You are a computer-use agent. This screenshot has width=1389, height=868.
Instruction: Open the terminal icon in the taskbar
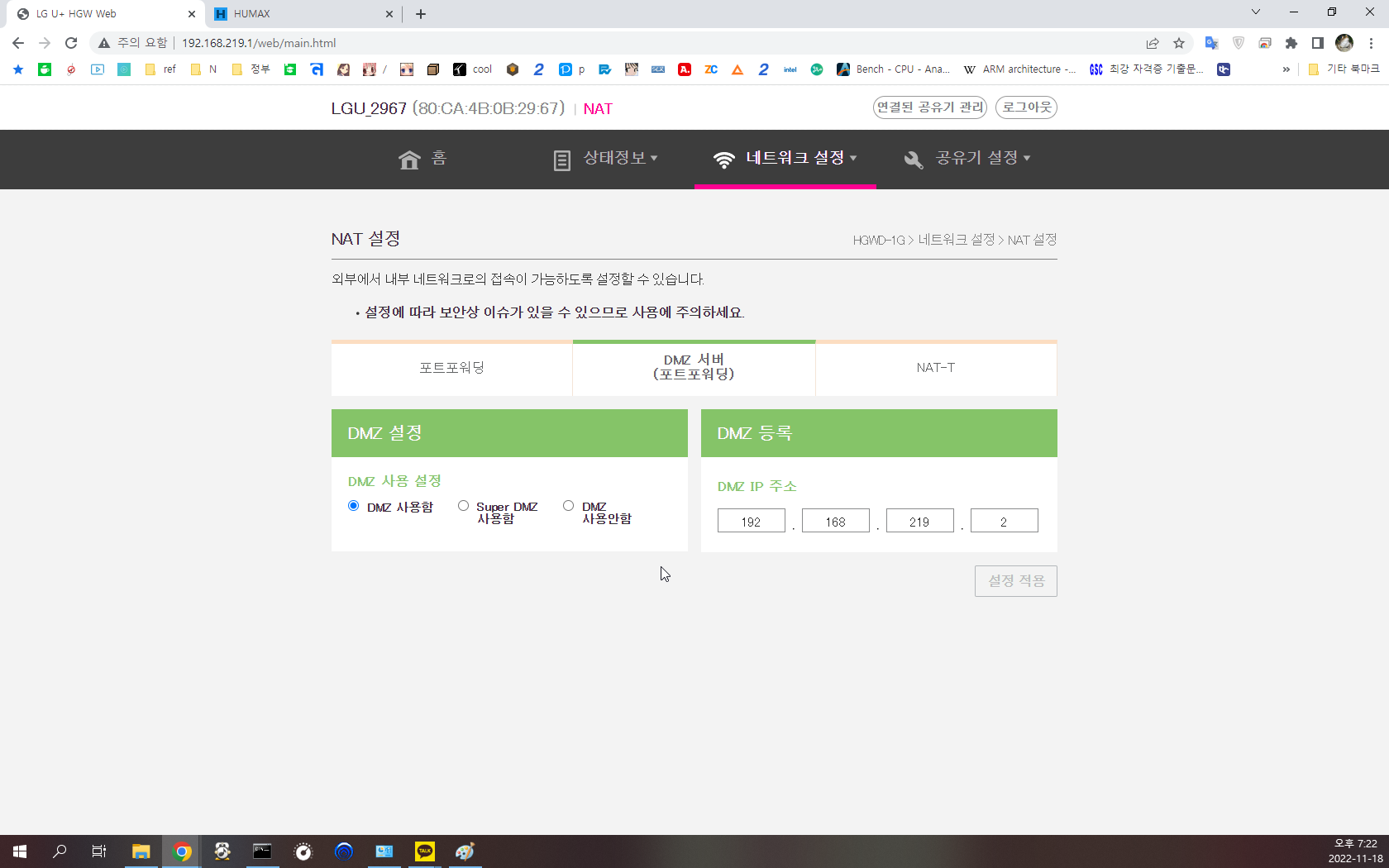point(262,851)
